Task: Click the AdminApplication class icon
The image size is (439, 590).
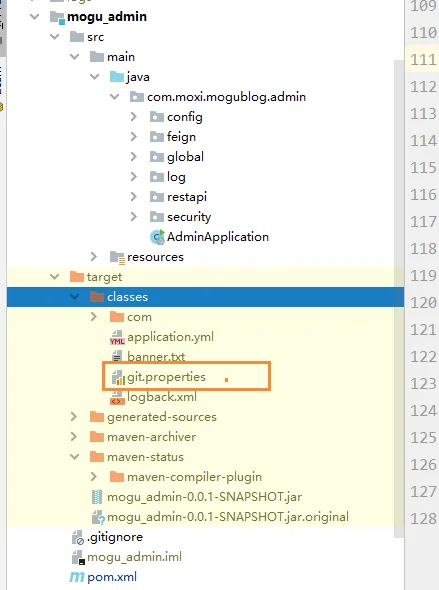Action: point(157,237)
